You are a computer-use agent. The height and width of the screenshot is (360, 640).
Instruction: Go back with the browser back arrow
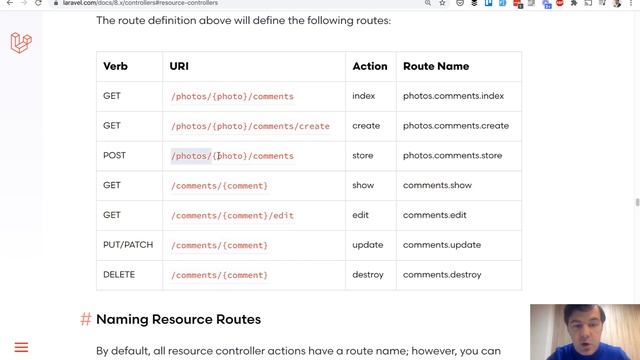pyautogui.click(x=9, y=3)
